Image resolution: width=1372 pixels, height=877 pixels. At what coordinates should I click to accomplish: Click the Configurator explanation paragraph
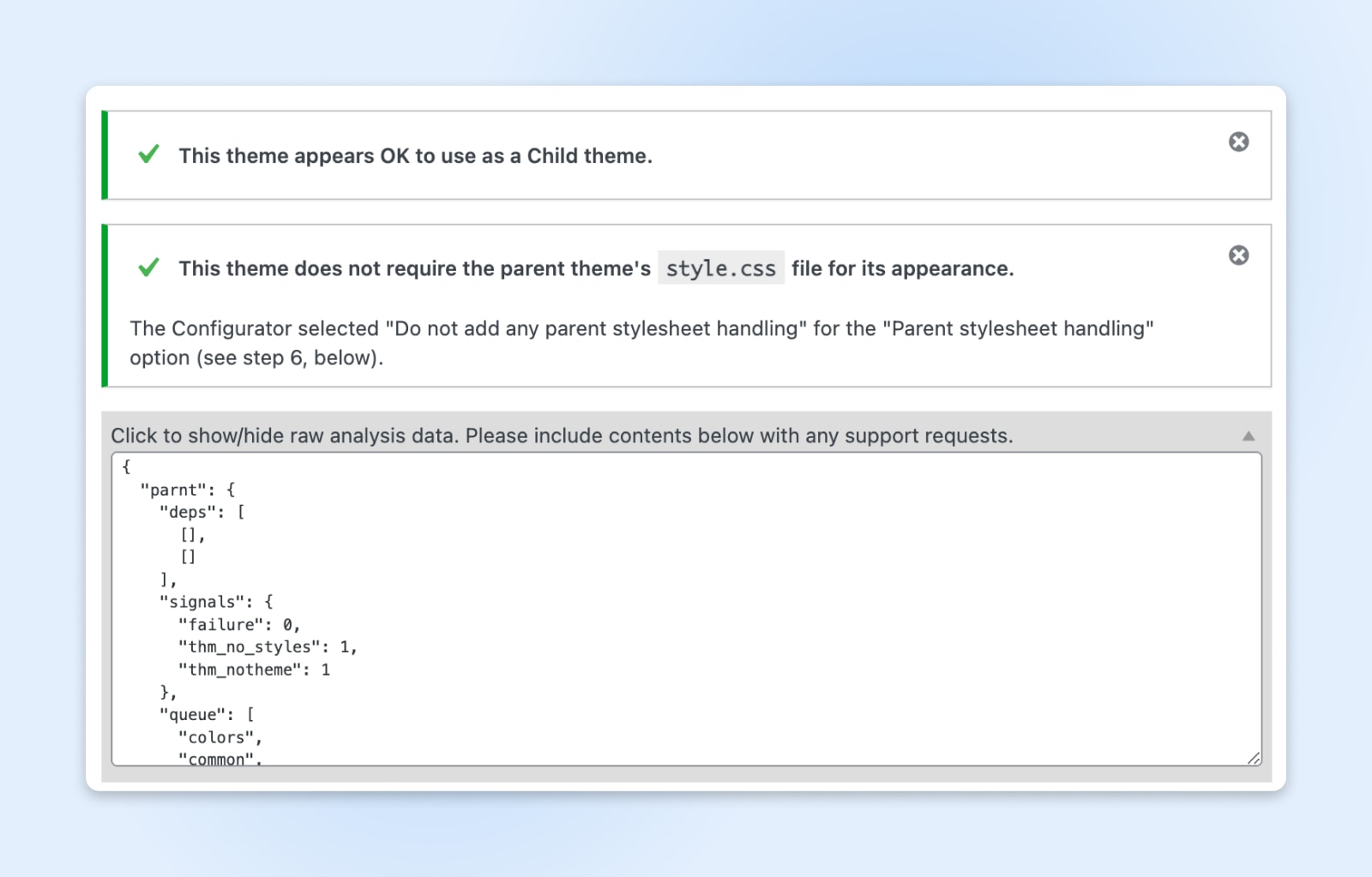pos(641,342)
